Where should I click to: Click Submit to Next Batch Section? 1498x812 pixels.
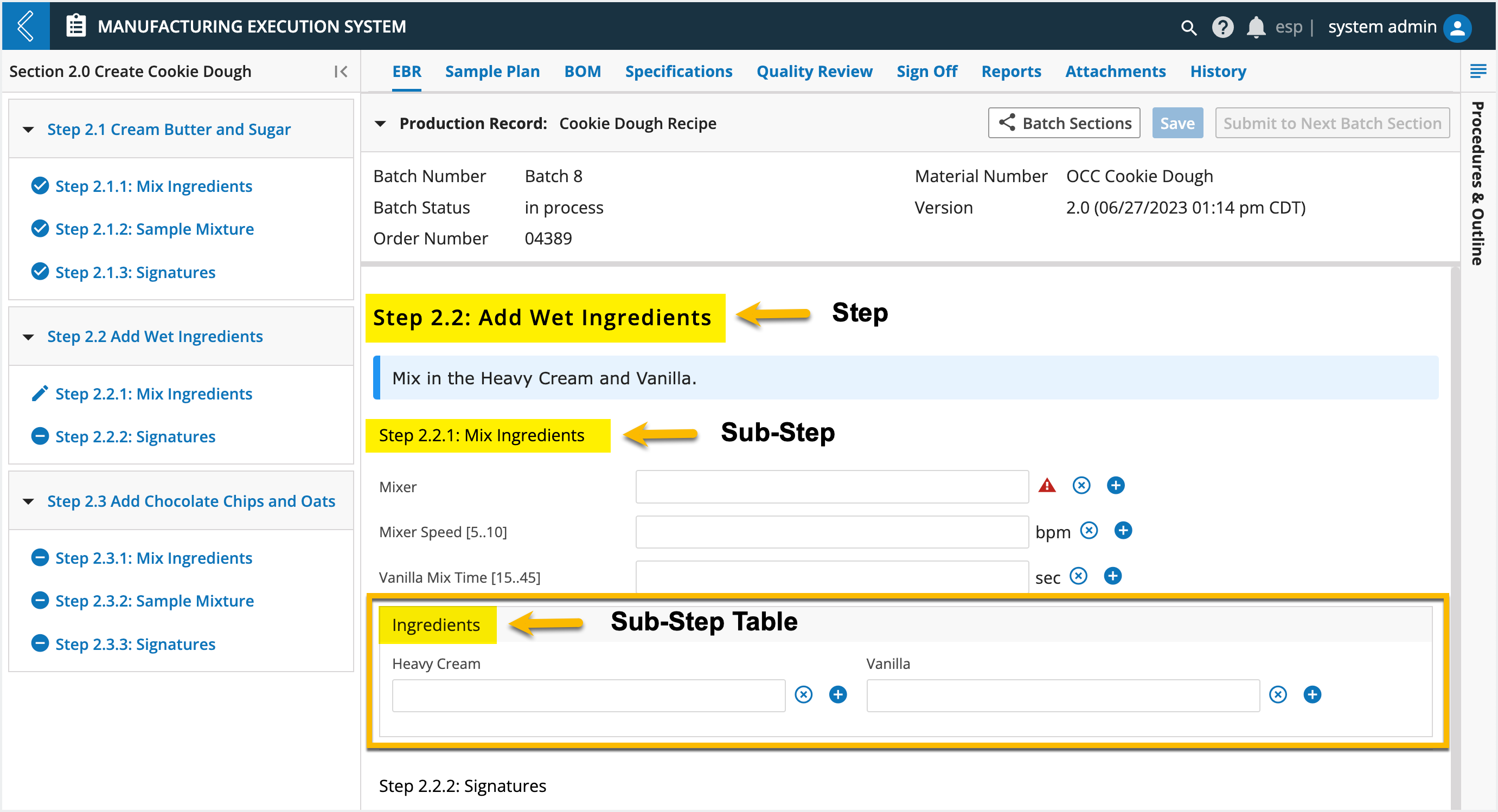coord(1332,123)
